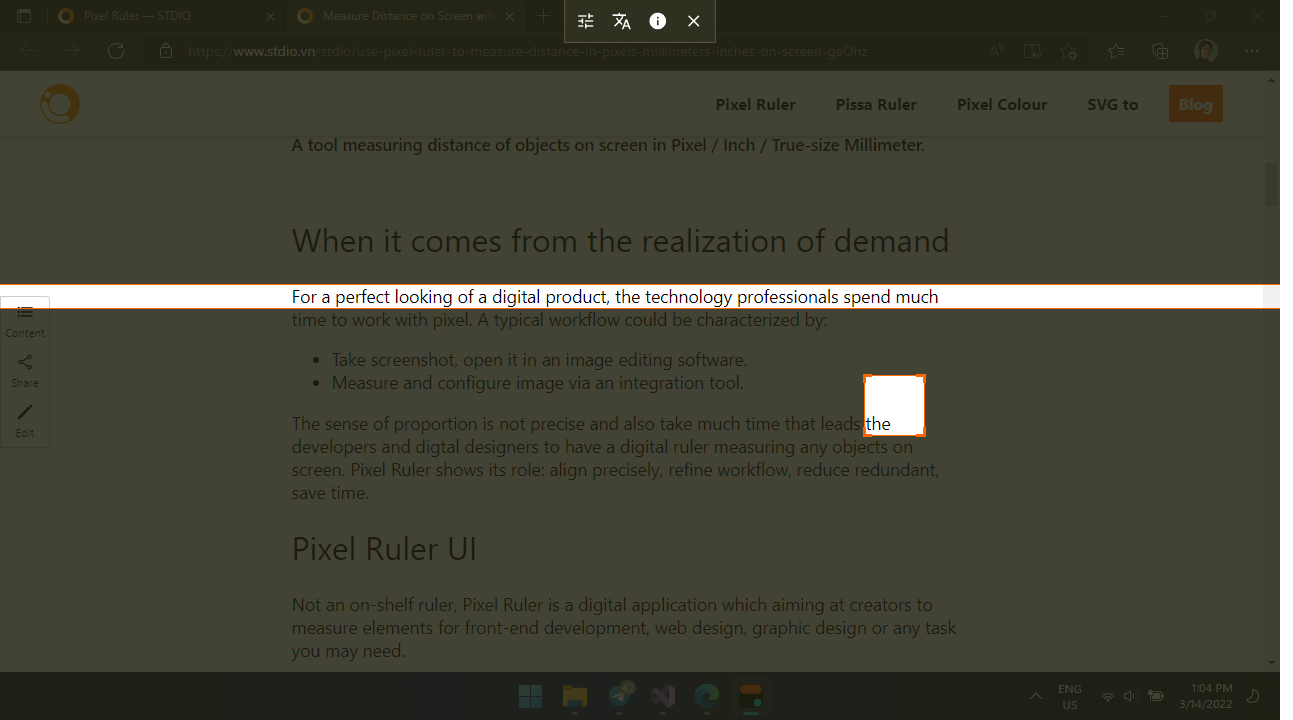Image resolution: width=1293 pixels, height=720 pixels.
Task: Go back to the previous page
Action: pos(28,51)
